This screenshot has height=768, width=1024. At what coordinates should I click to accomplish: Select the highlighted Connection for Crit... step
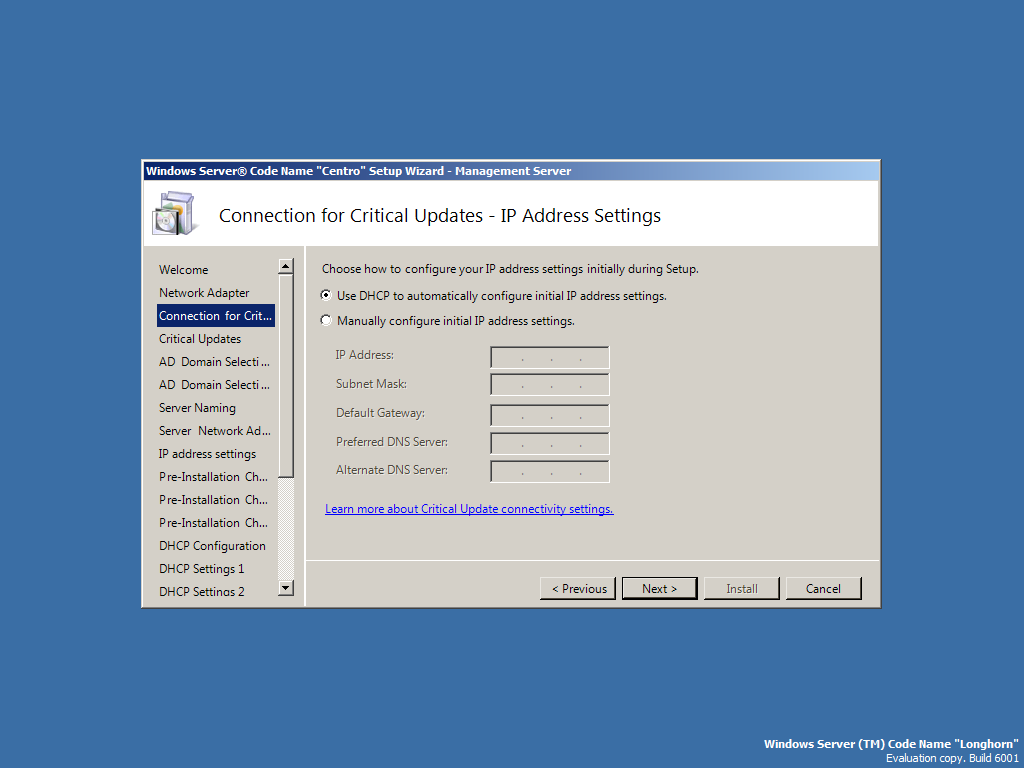click(x=216, y=315)
